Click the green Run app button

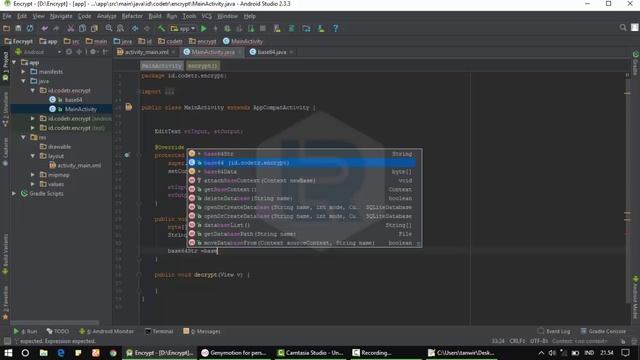click(x=204, y=29)
